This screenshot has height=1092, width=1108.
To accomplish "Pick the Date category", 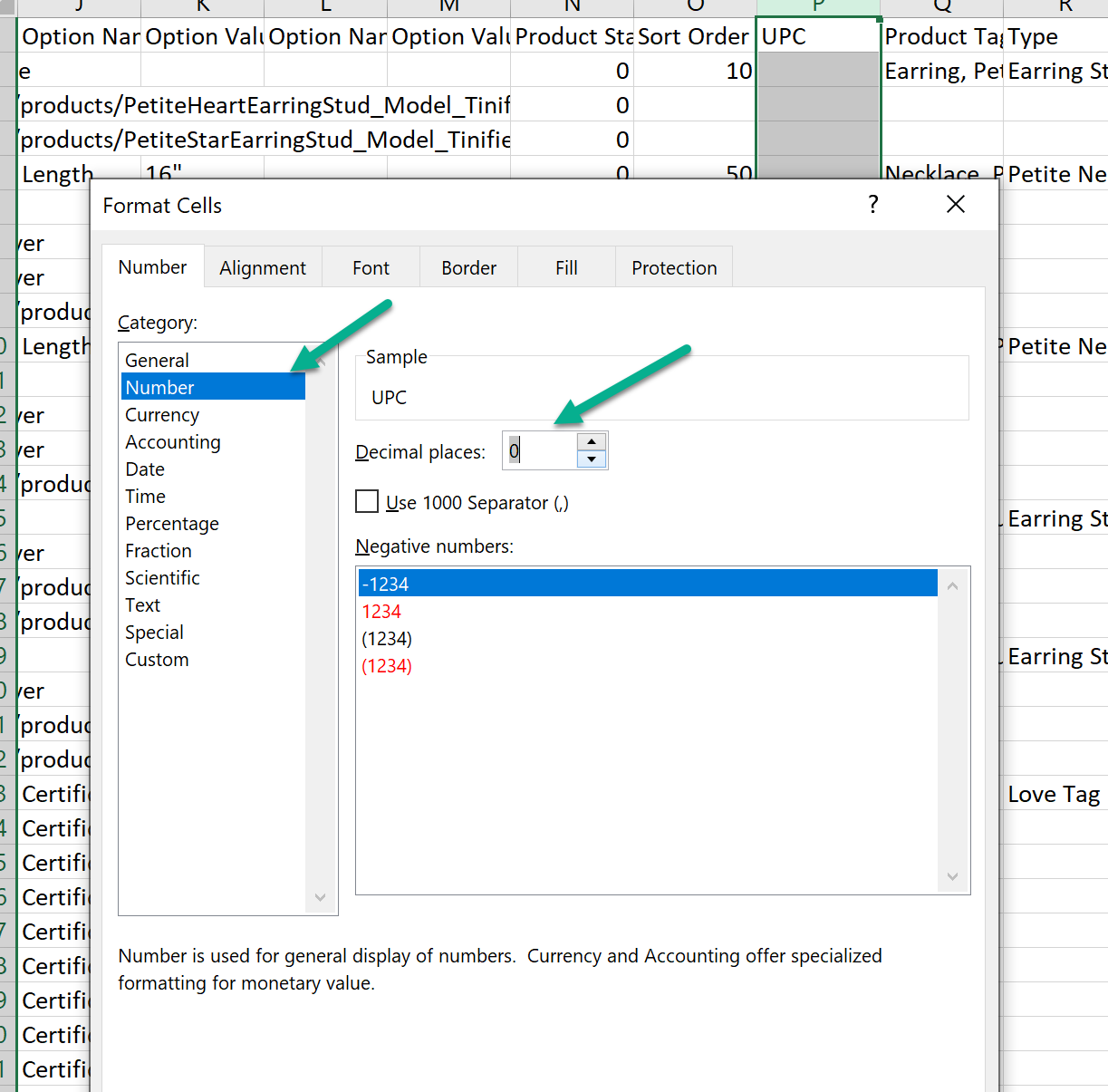I will click(145, 469).
